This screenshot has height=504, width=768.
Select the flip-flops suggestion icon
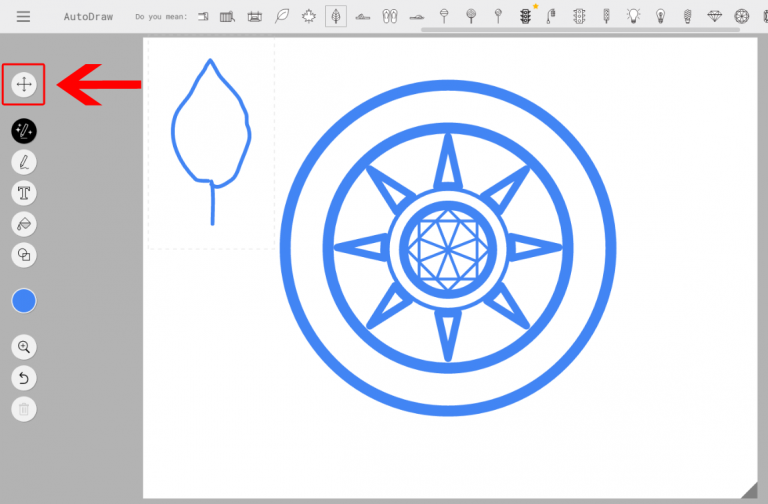(x=390, y=16)
